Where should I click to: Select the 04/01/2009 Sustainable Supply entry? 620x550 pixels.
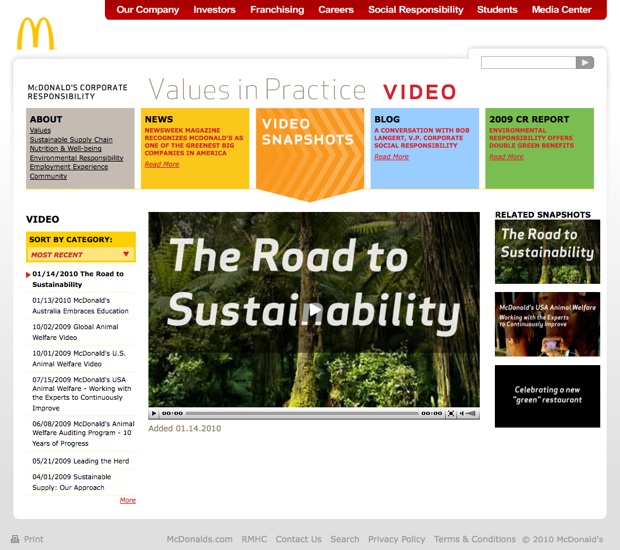(x=72, y=482)
